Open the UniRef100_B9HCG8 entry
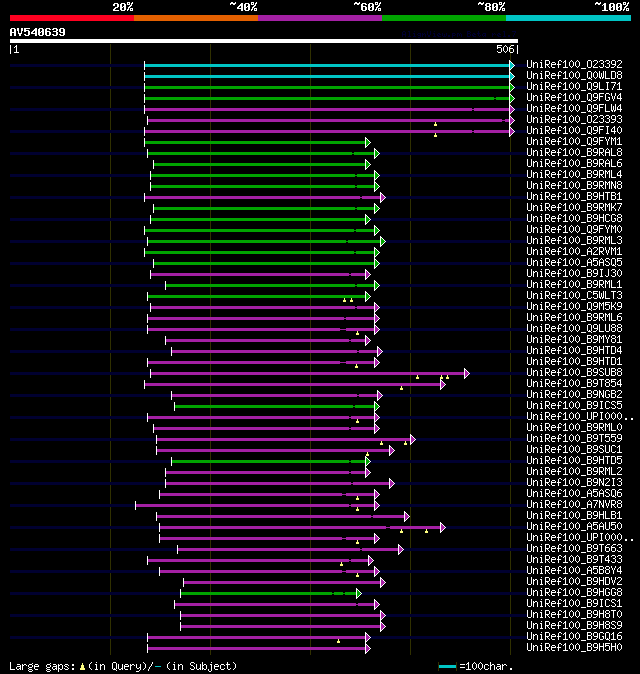640x674 pixels. [x=574, y=218]
